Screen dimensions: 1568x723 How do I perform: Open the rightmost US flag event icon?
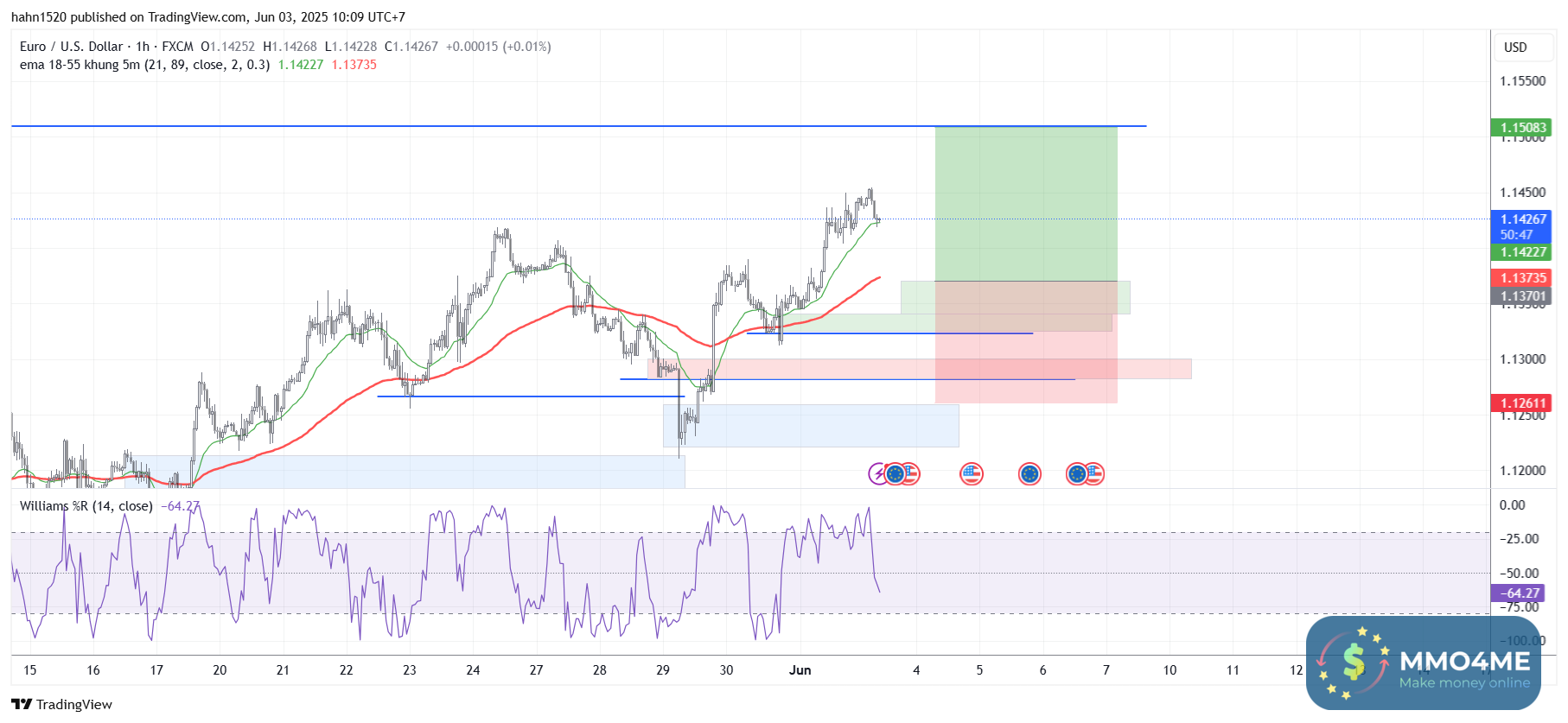pos(1094,473)
